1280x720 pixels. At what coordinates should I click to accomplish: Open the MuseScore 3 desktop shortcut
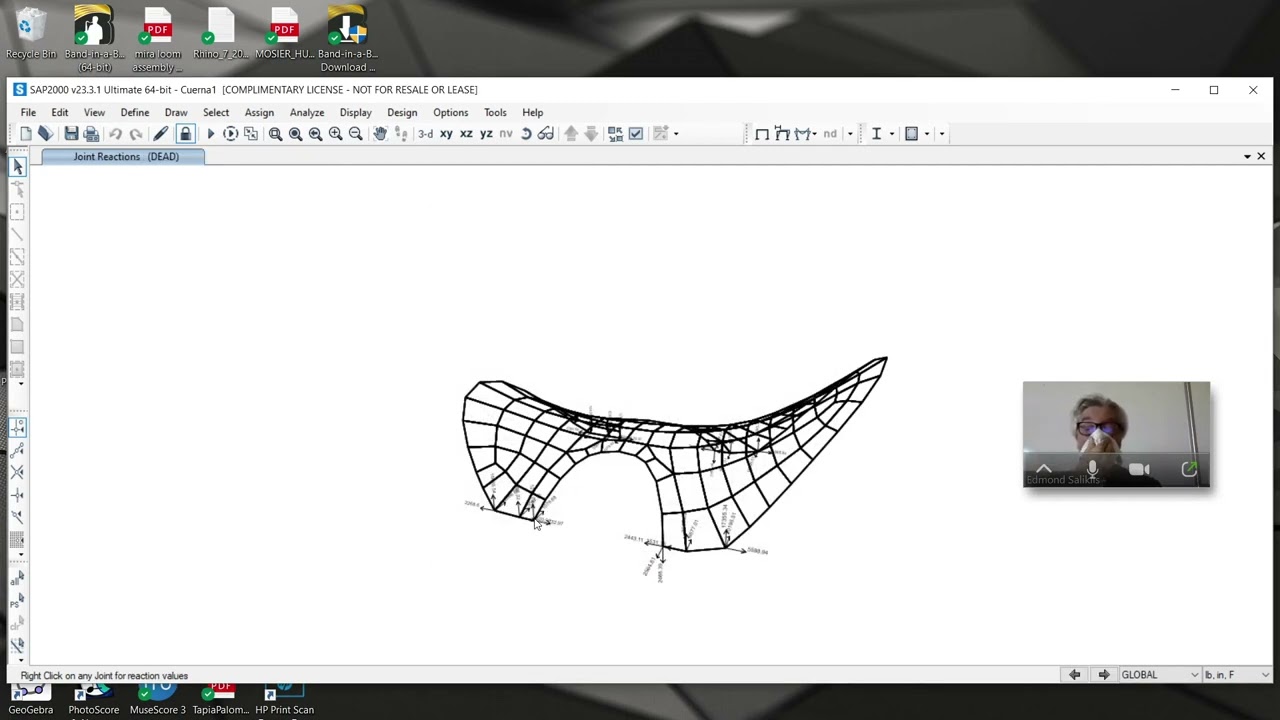click(x=157, y=700)
